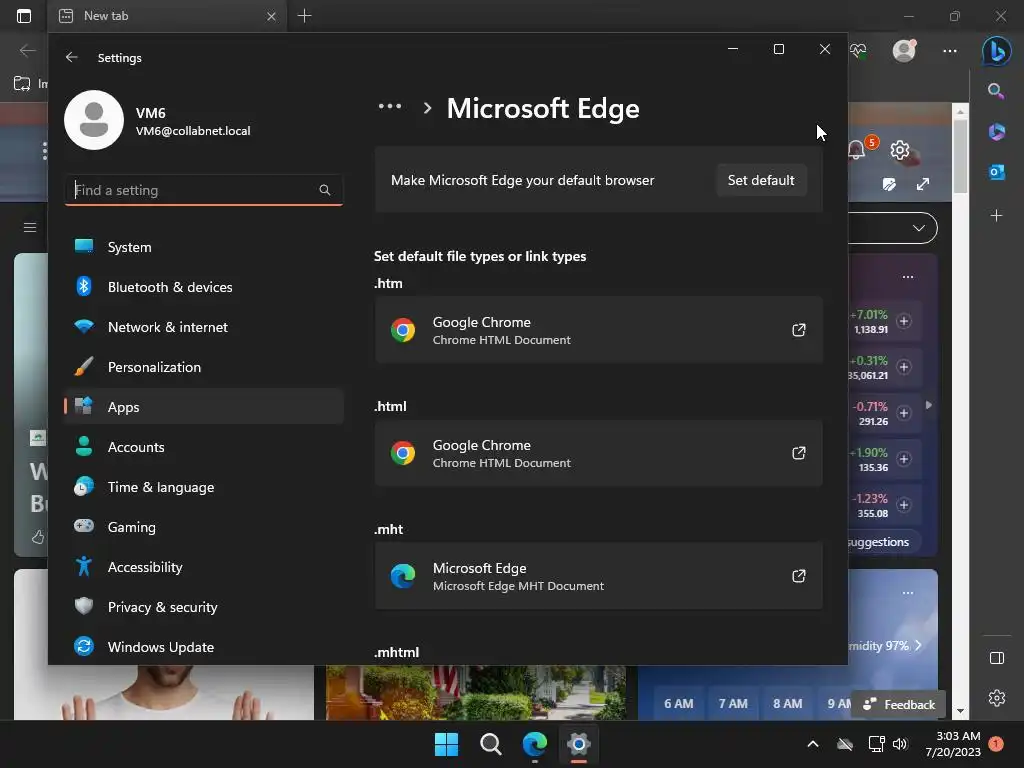Open Windows Update settings
This screenshot has height=768, width=1024.
coord(204,647)
